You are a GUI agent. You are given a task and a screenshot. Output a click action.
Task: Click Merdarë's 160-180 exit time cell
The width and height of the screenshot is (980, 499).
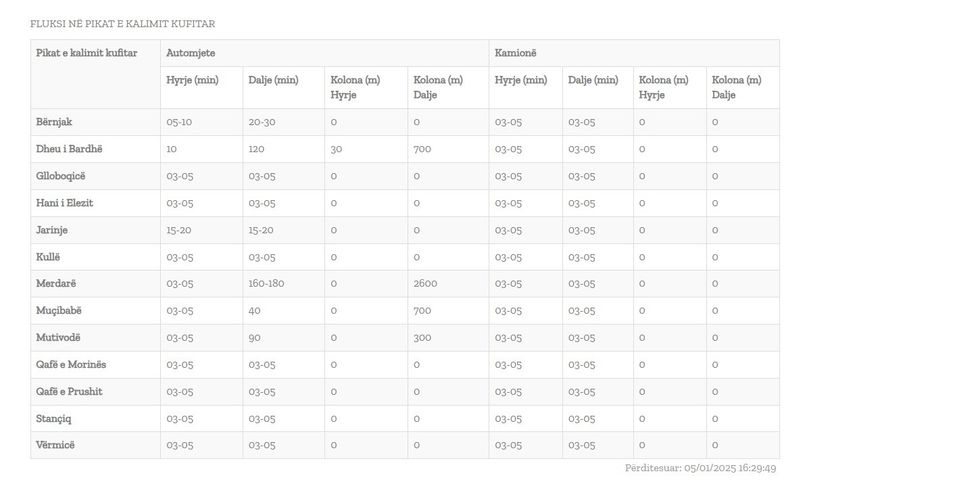click(266, 283)
